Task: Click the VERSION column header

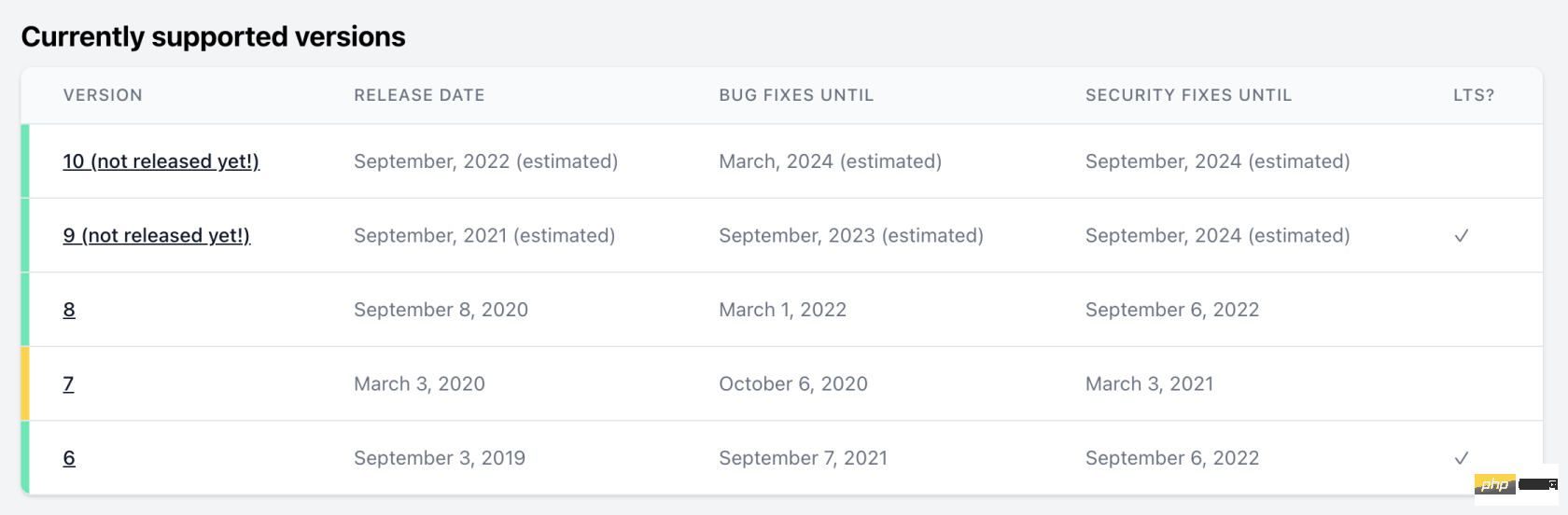Action: pyautogui.click(x=103, y=95)
